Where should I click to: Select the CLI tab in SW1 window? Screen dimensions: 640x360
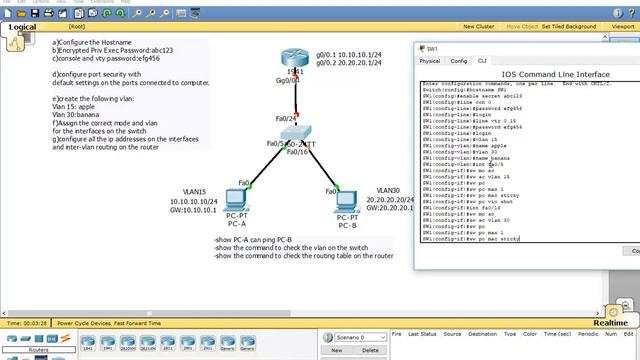[482, 61]
